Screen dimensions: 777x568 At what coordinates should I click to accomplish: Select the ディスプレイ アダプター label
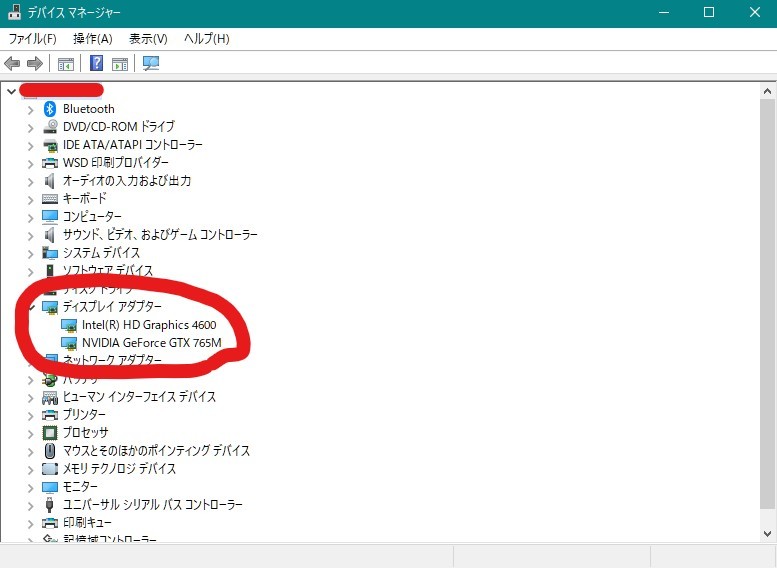(x=112, y=307)
